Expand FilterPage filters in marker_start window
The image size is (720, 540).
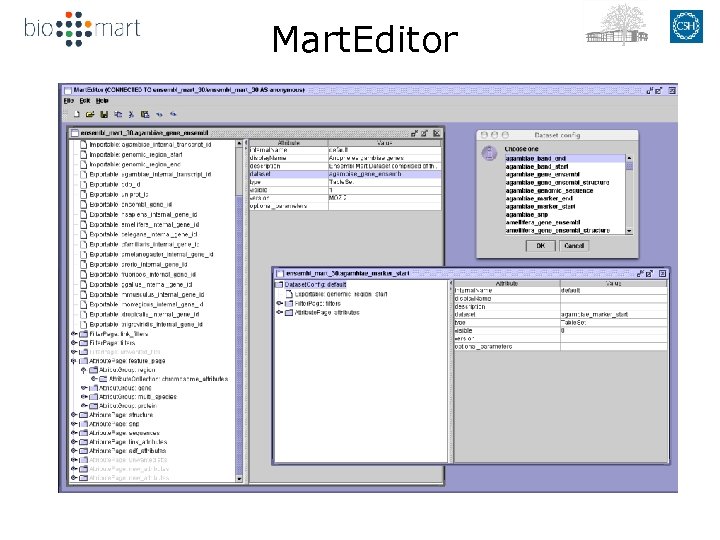[279, 304]
